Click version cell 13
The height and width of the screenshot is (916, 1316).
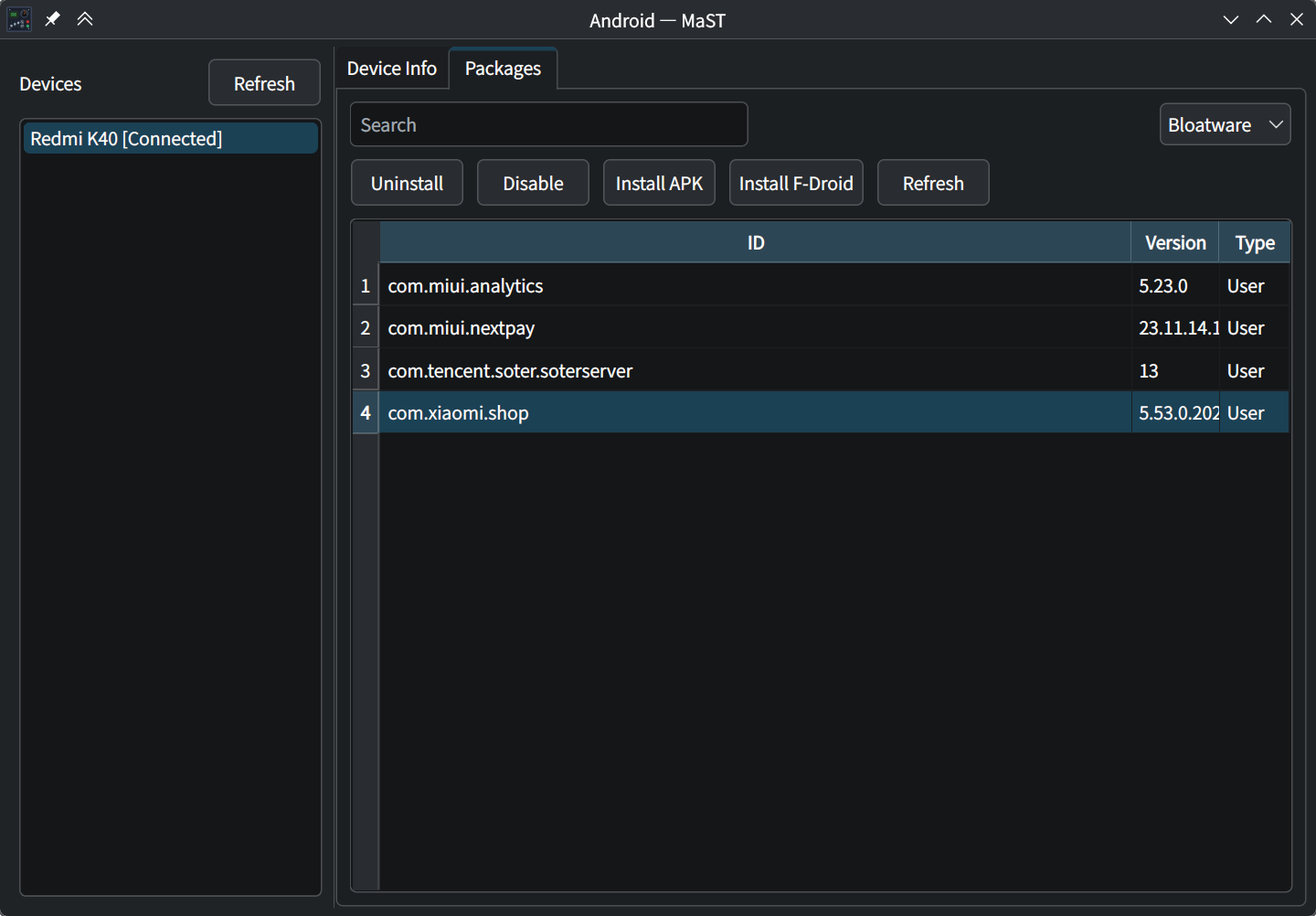pyautogui.click(x=1175, y=370)
